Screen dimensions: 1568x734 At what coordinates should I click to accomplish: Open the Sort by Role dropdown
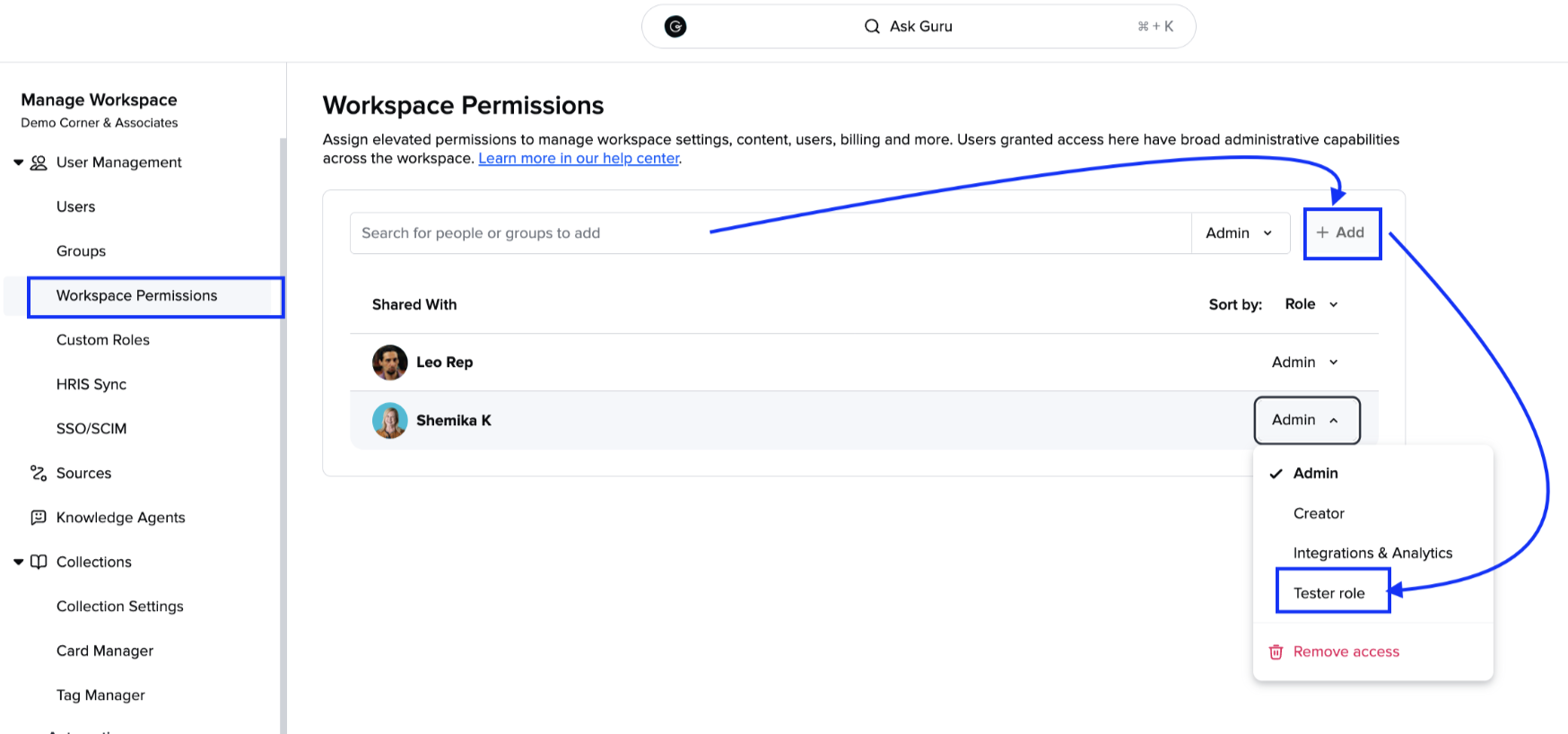click(x=1311, y=304)
